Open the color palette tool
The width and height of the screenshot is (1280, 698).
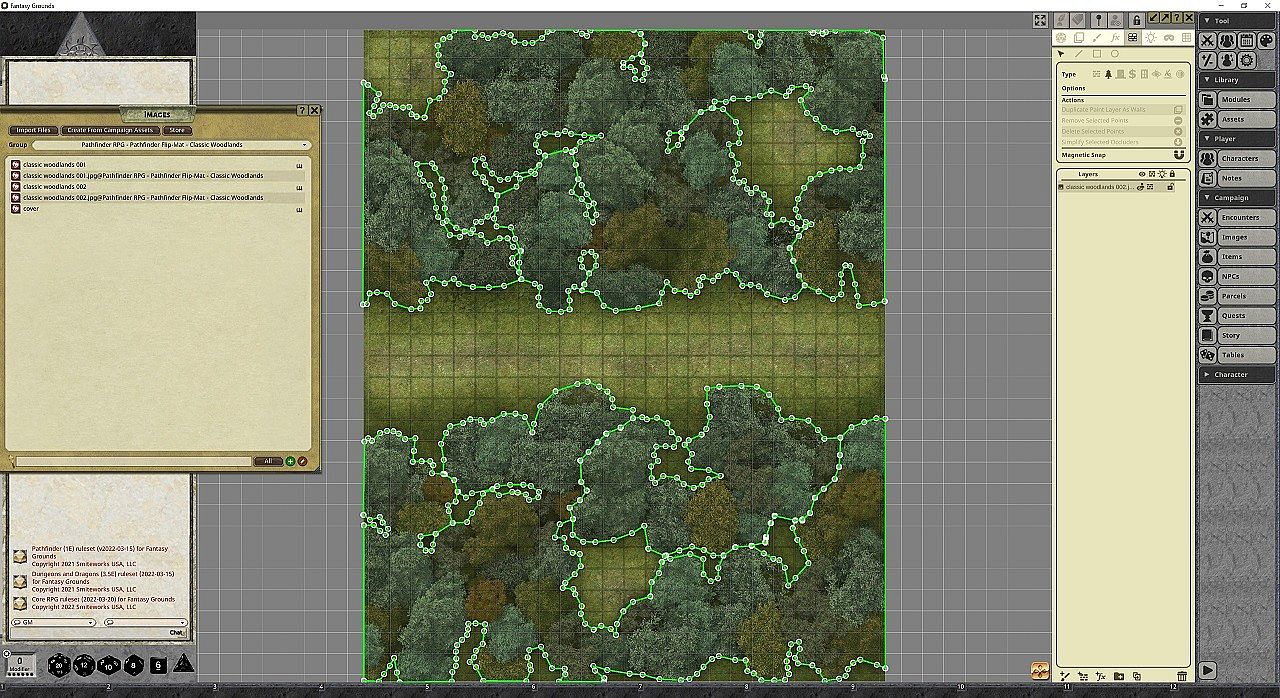[1265, 41]
